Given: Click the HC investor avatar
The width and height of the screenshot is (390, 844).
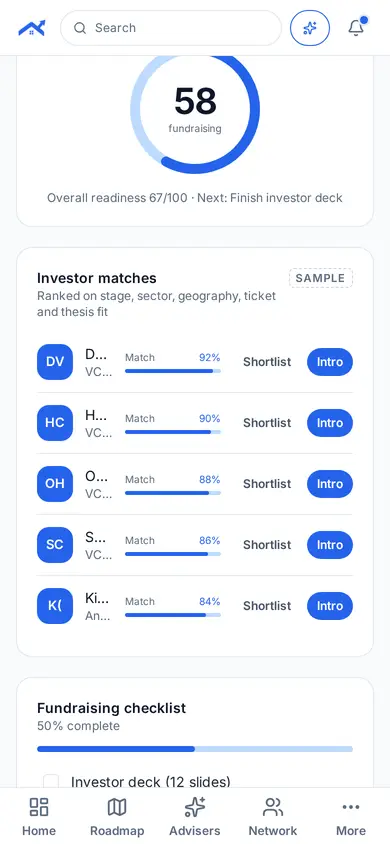Looking at the screenshot, I should pos(55,423).
